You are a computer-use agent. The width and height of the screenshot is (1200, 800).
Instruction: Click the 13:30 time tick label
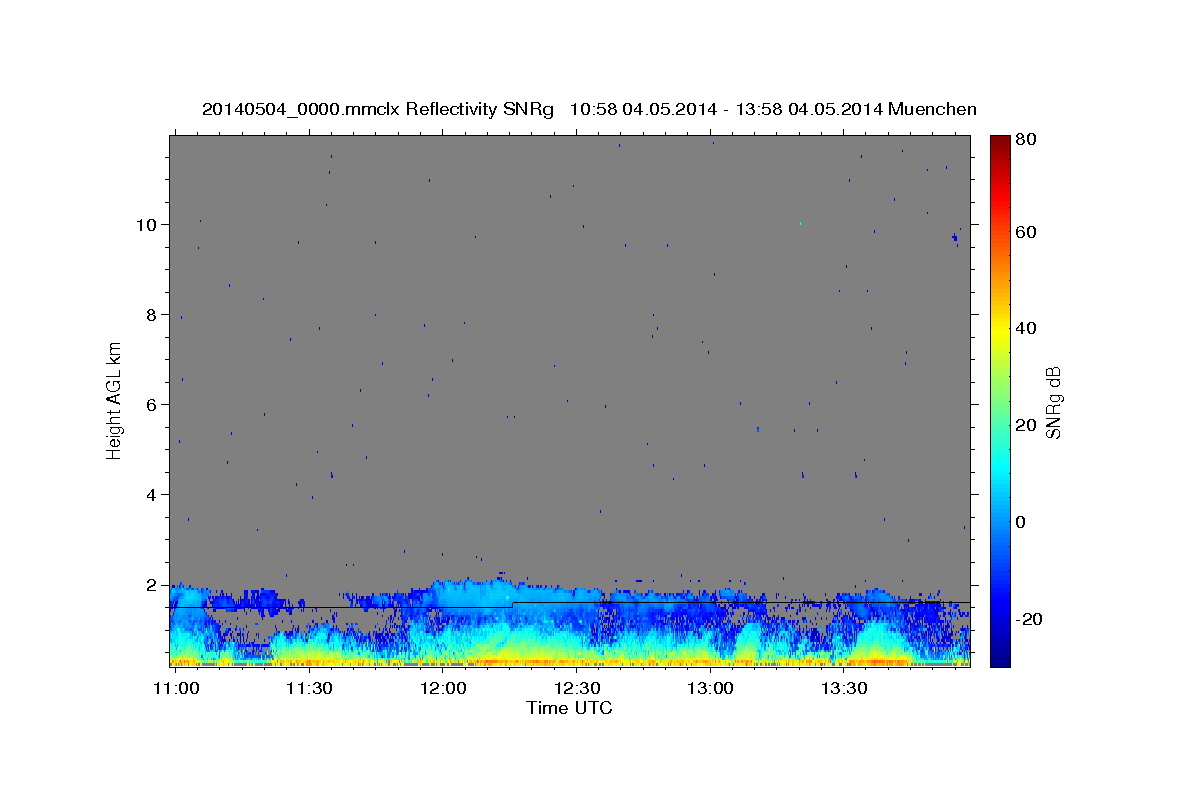click(844, 689)
